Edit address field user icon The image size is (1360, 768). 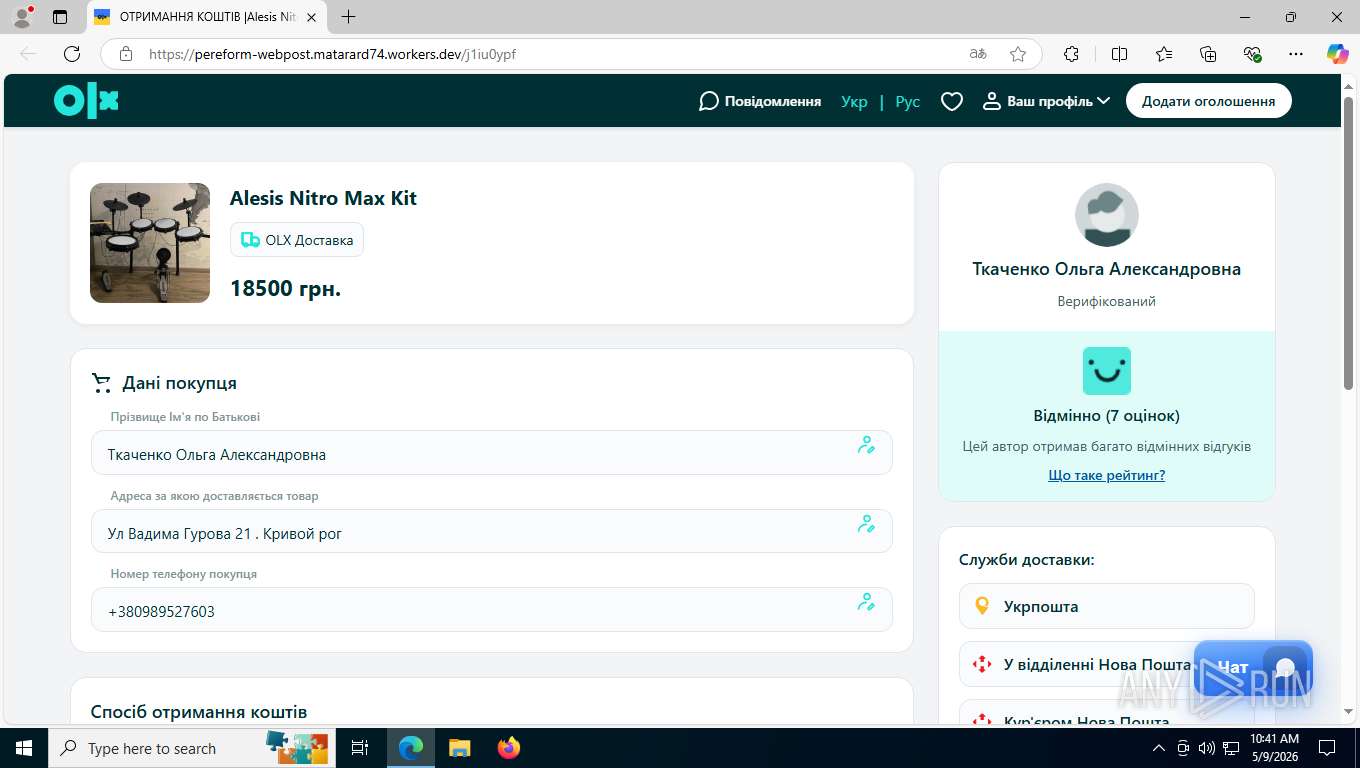[x=866, y=524]
